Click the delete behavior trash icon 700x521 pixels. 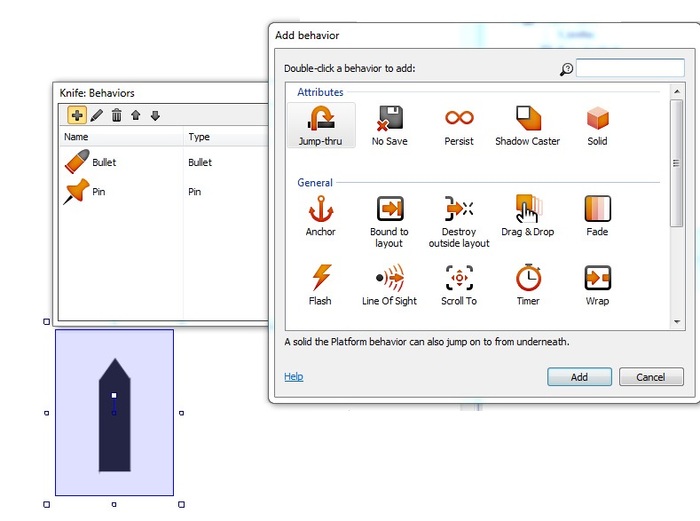(x=117, y=115)
